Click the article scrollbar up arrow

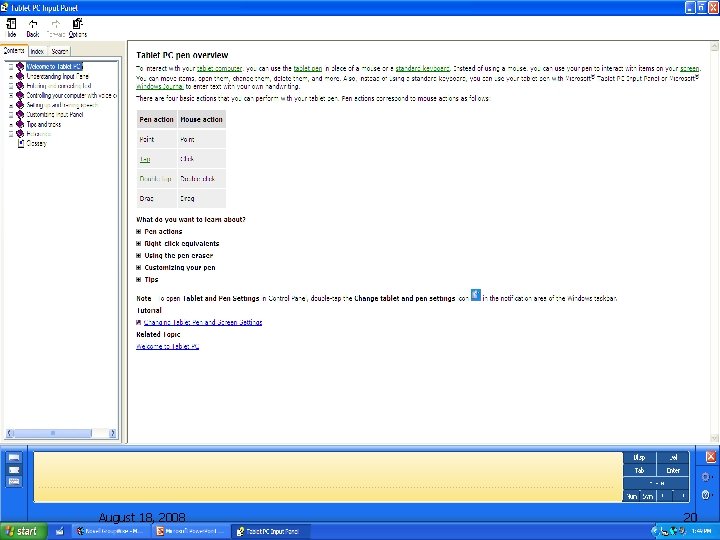tap(714, 46)
